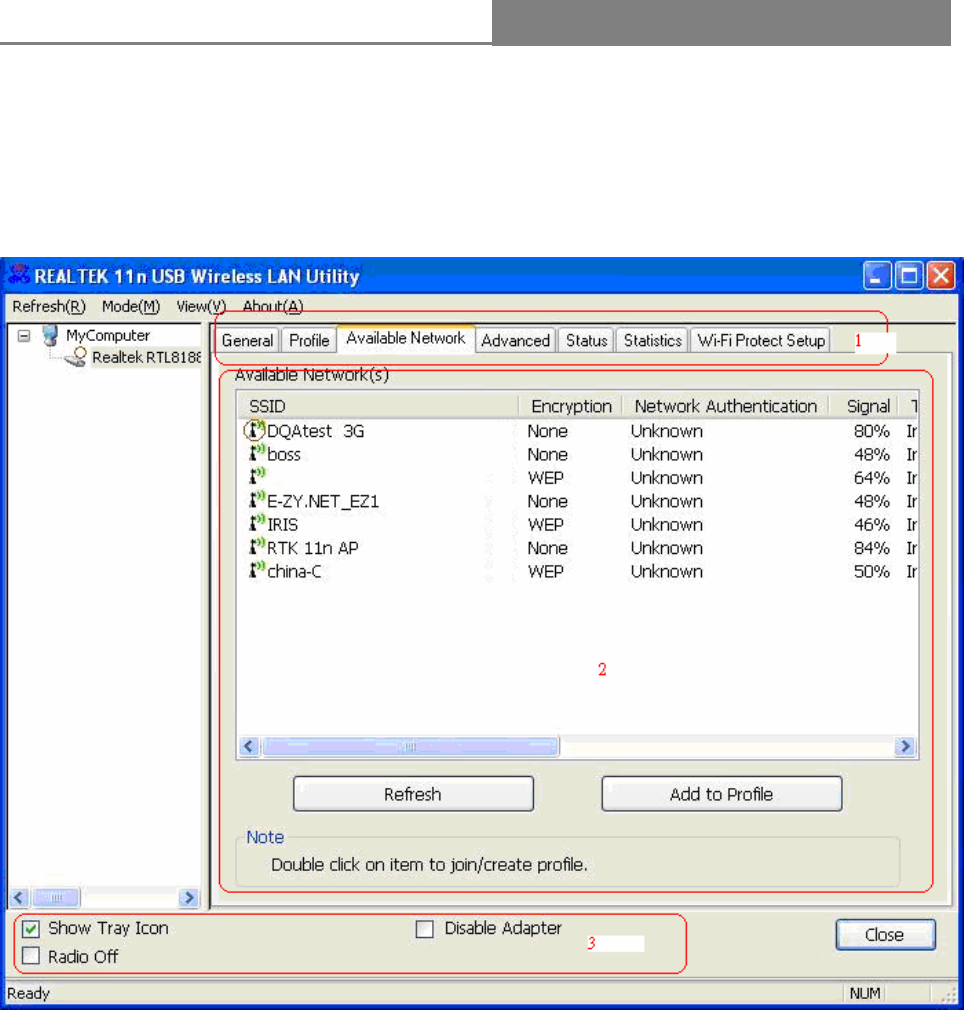Select the Realtek RTL8188 tree item
The image size is (964, 1010).
146,357
